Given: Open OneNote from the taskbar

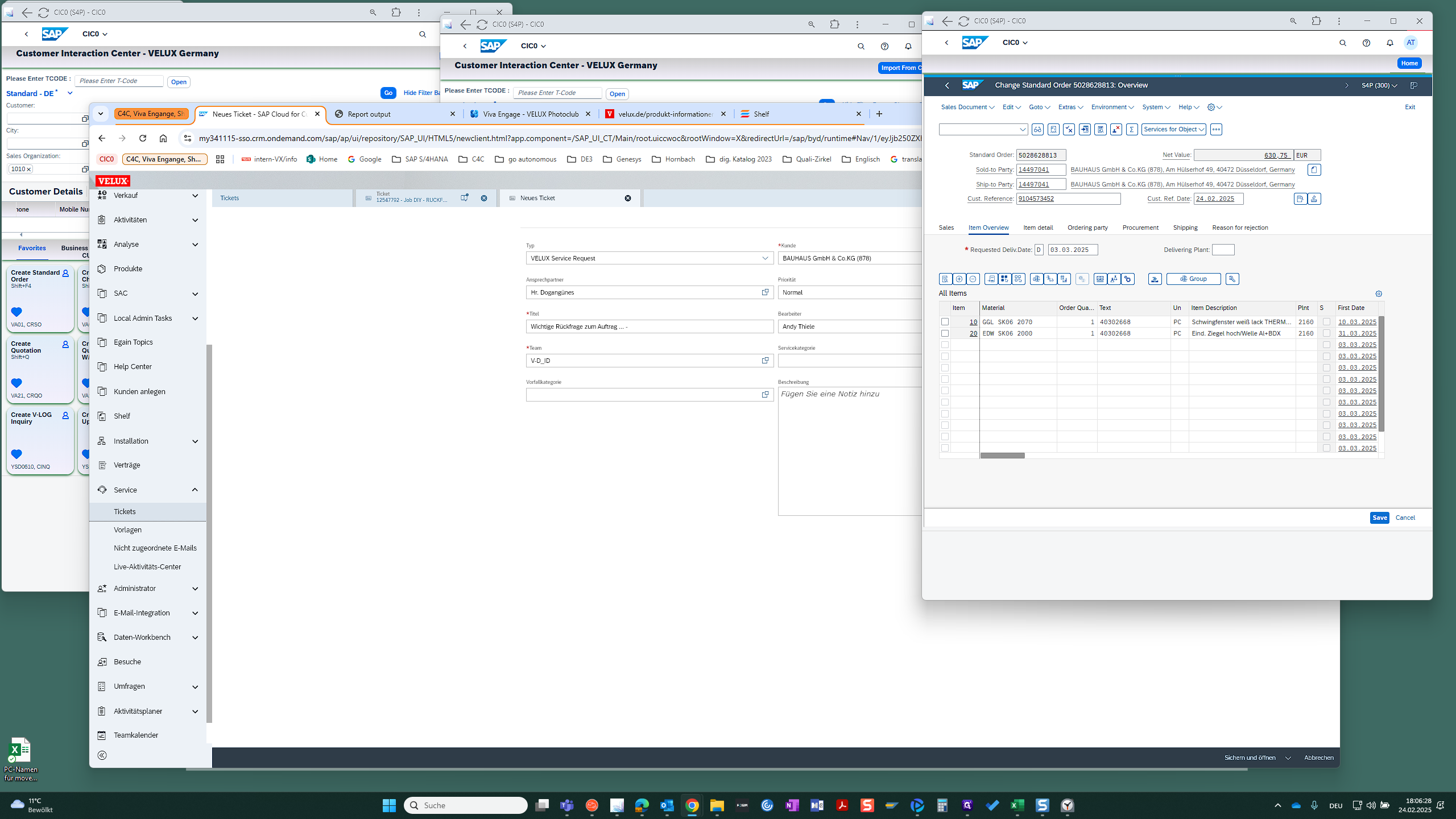Looking at the screenshot, I should 792,805.
